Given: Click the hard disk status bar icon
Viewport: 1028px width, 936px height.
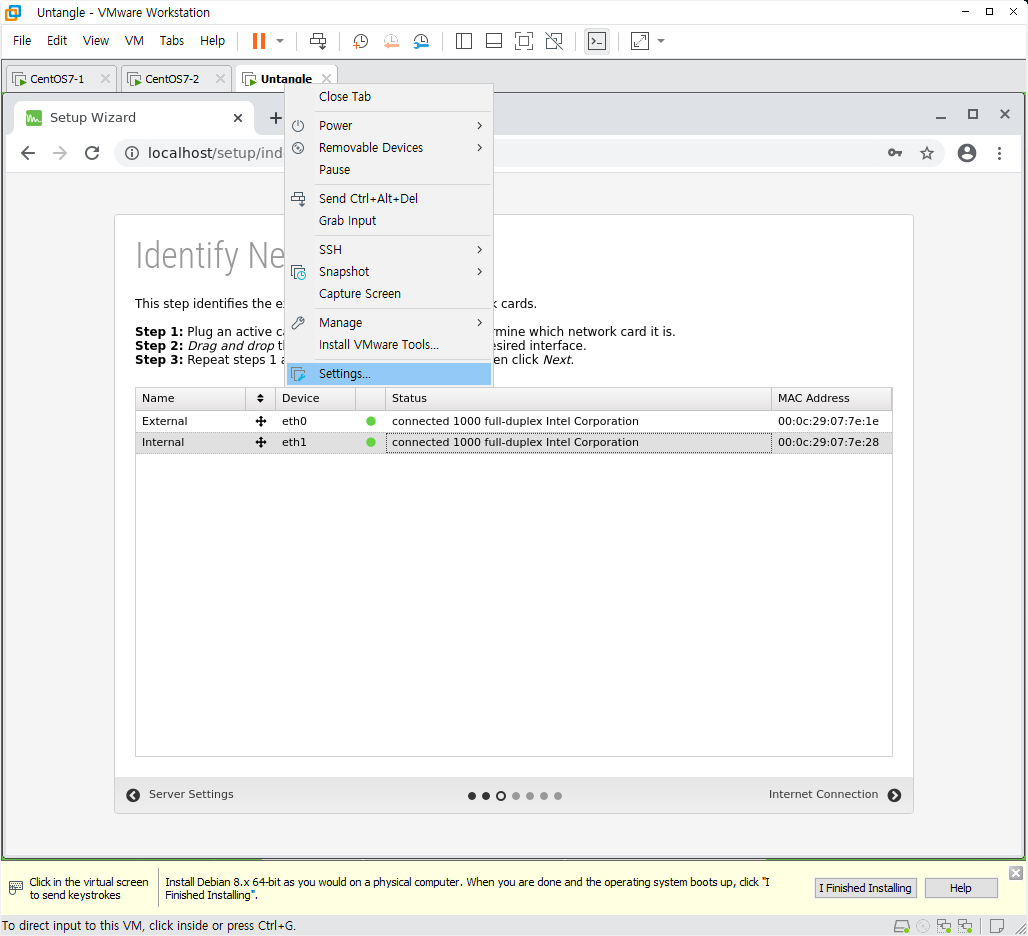Looking at the screenshot, I should click(x=902, y=926).
